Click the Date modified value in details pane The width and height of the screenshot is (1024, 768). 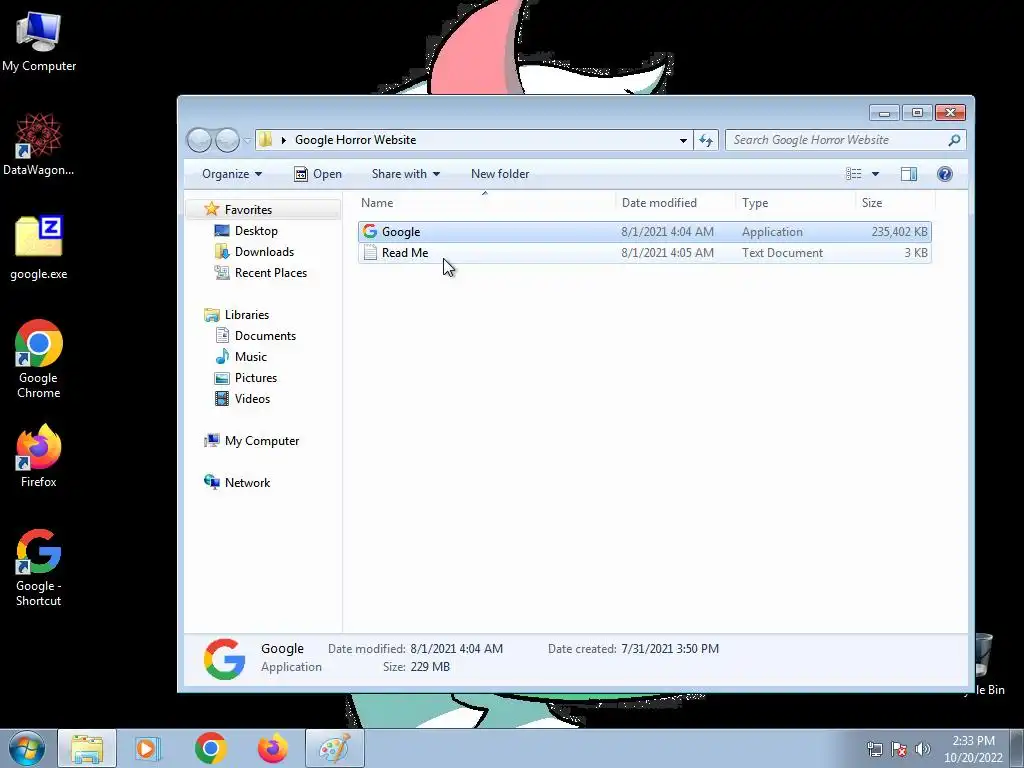[x=456, y=648]
